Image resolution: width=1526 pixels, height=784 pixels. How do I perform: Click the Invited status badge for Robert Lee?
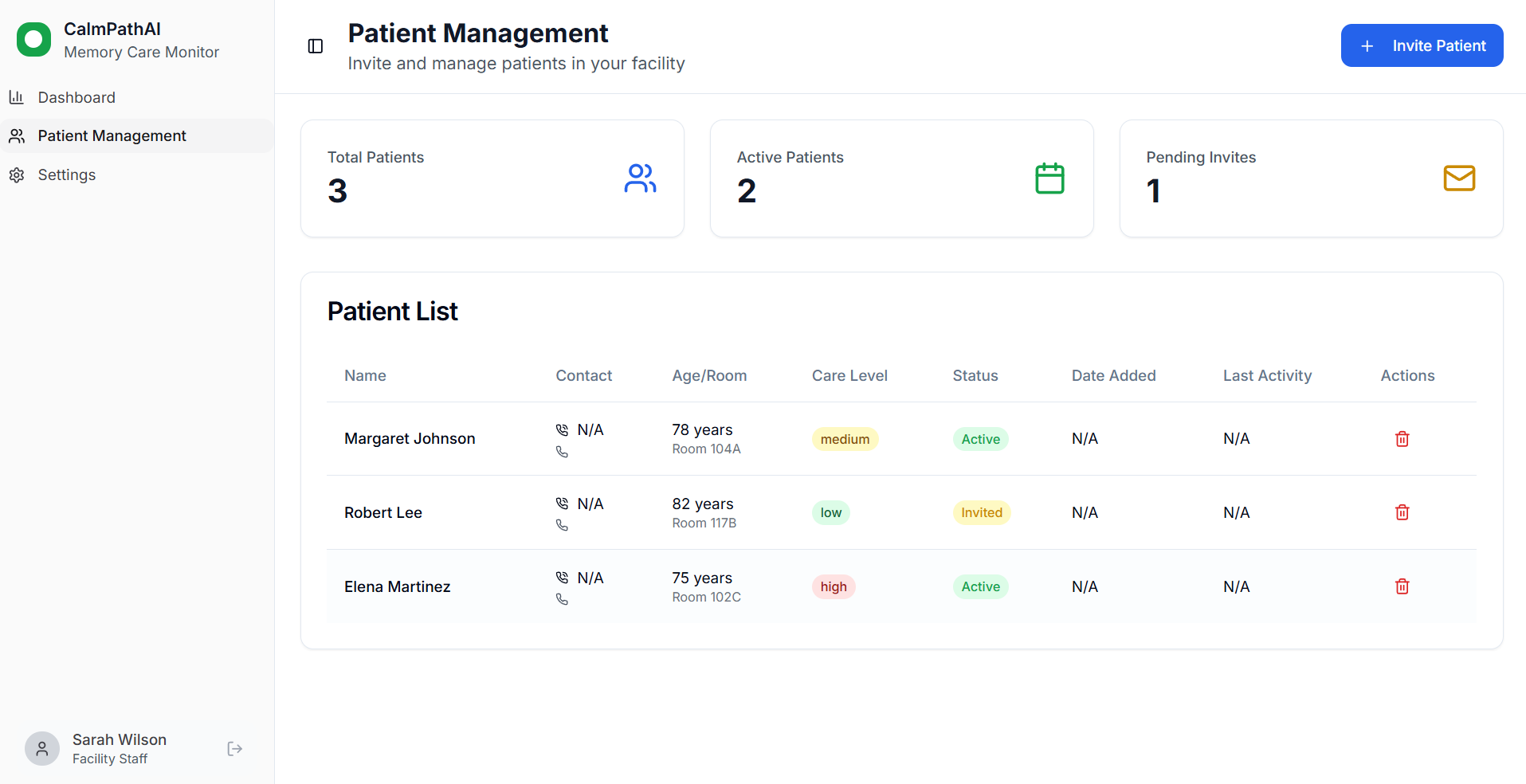pyautogui.click(x=981, y=513)
